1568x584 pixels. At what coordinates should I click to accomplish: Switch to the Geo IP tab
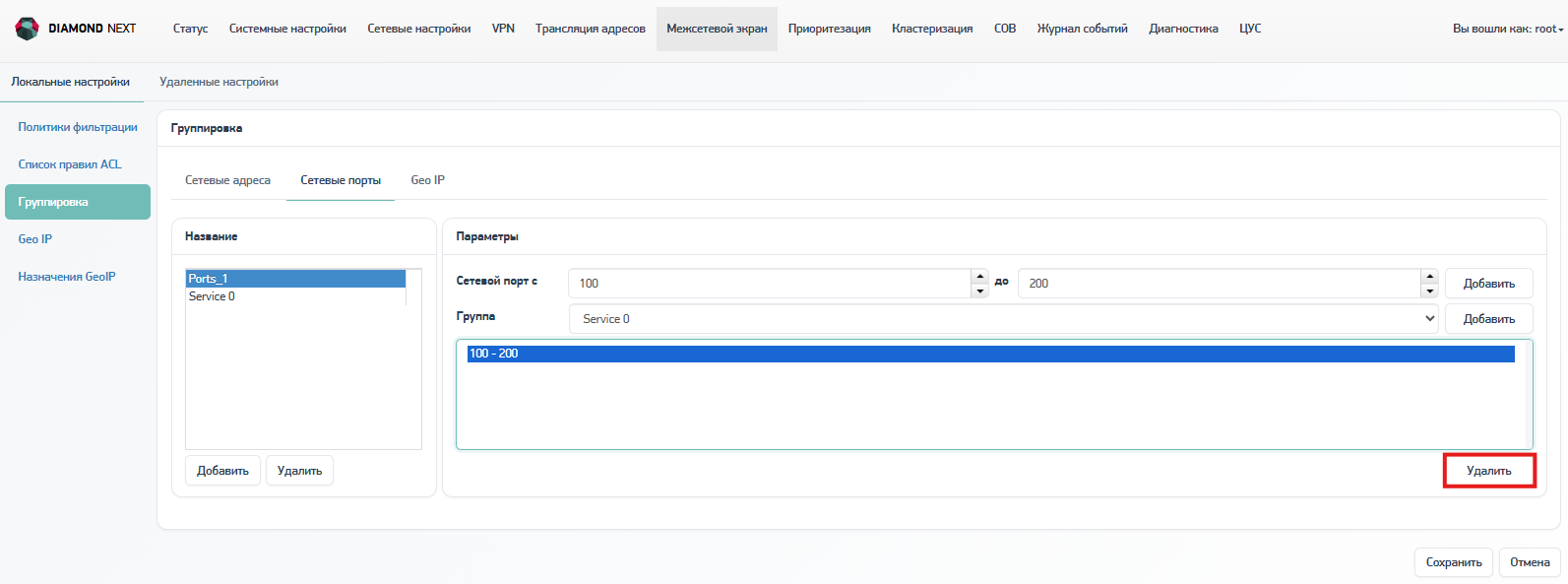coord(427,180)
